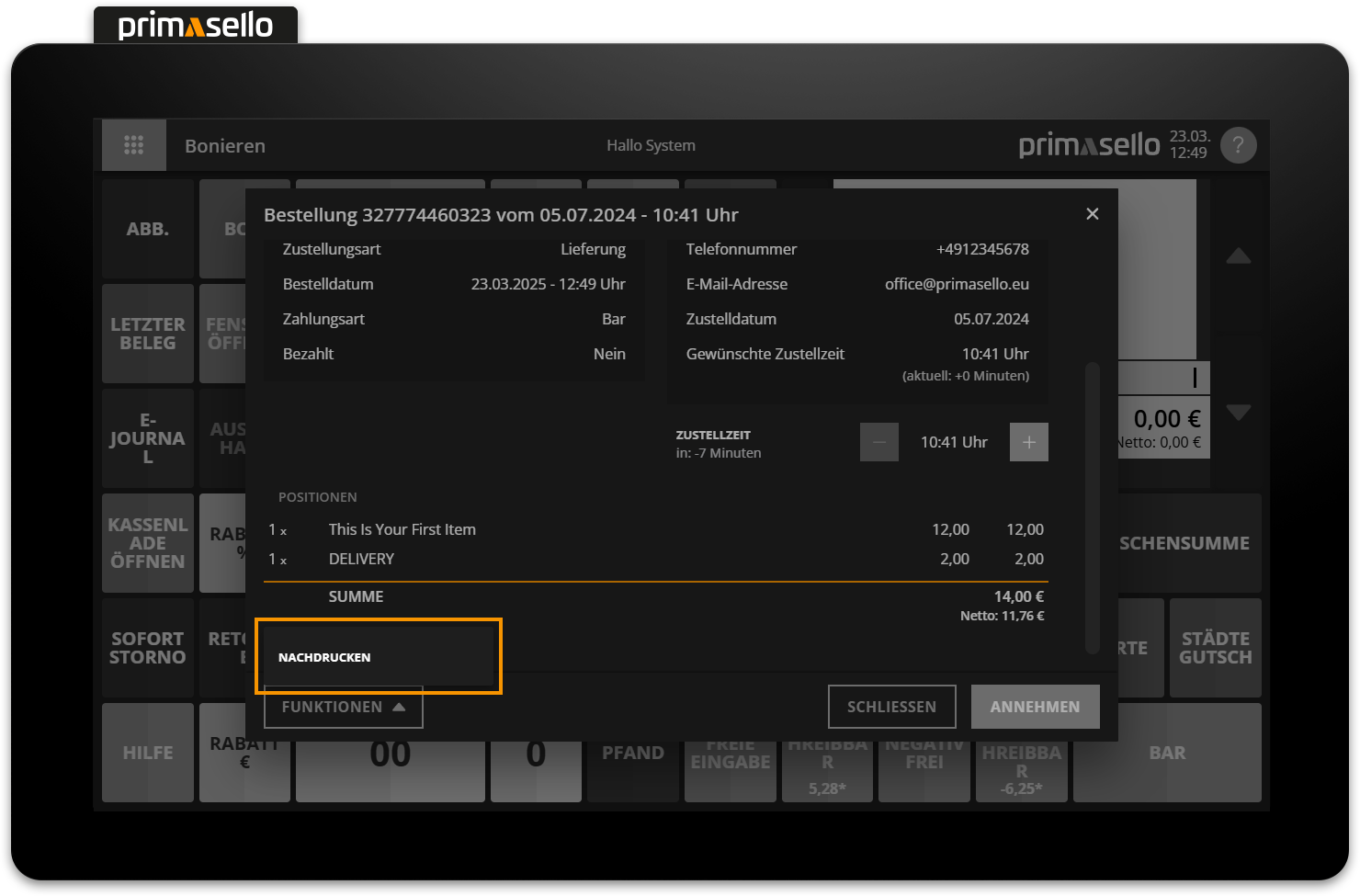Decrease delivery time with minus button

878,442
